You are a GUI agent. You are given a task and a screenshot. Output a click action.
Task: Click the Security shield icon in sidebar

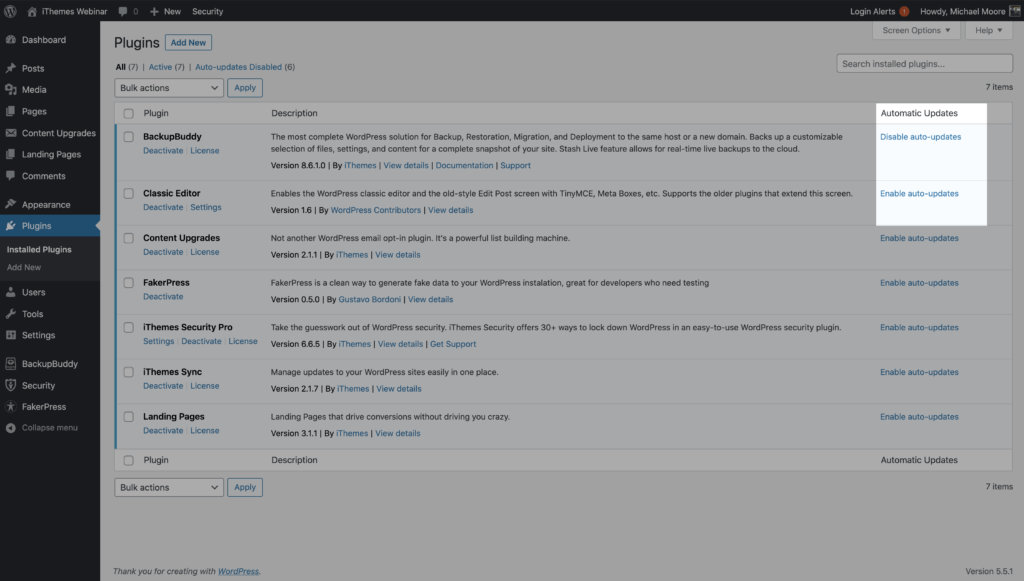pyautogui.click(x=10, y=385)
